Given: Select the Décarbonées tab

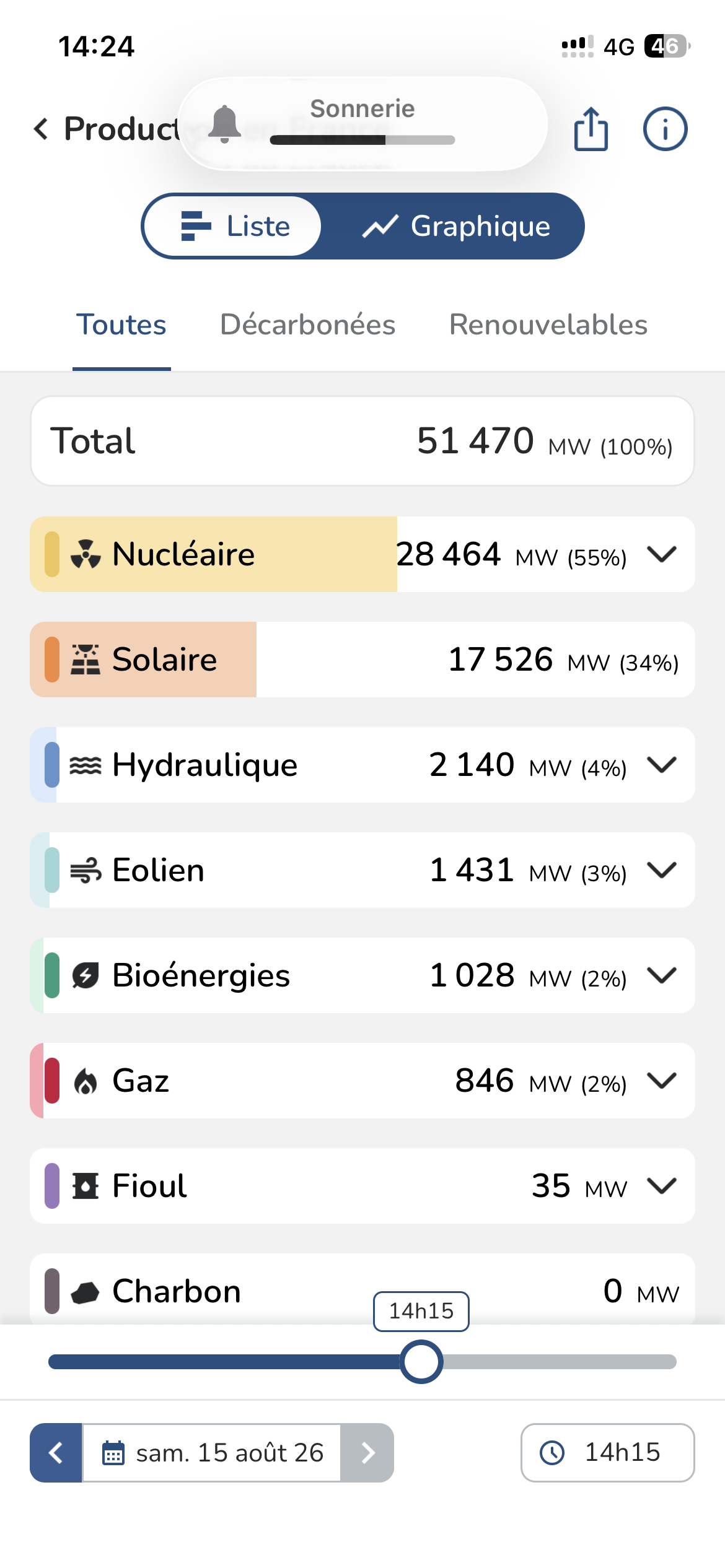Looking at the screenshot, I should click(308, 324).
